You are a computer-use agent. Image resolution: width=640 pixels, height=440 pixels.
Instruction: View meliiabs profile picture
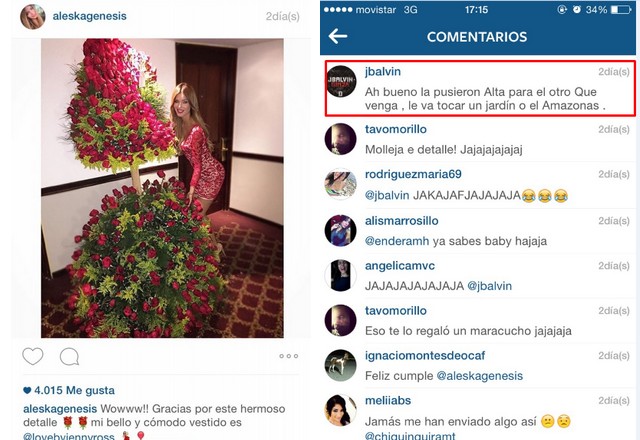(x=341, y=410)
